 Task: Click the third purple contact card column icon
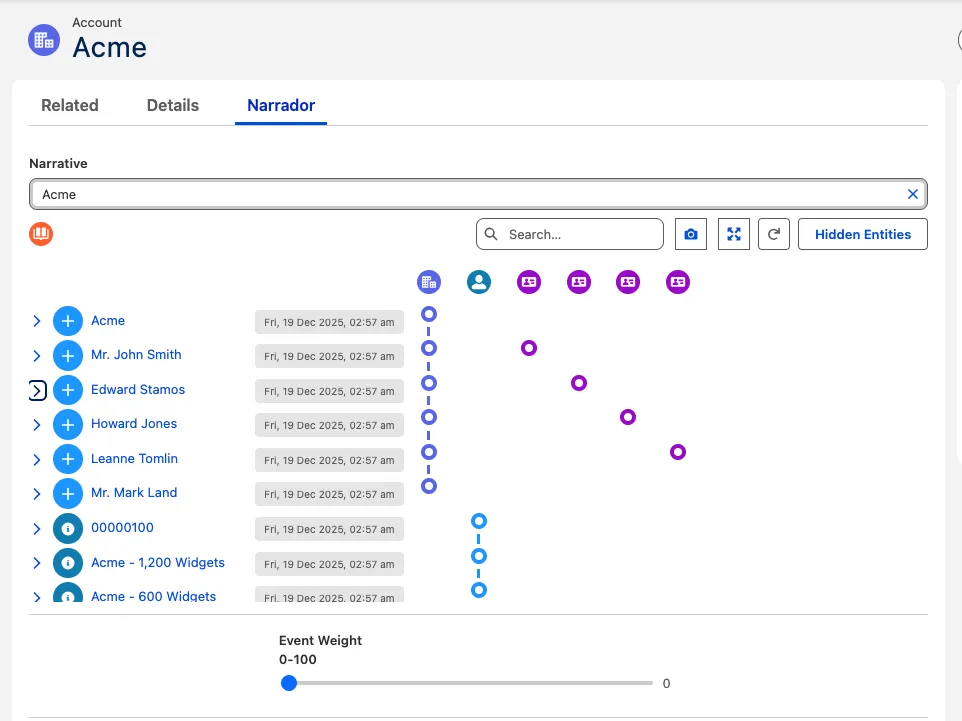(628, 282)
